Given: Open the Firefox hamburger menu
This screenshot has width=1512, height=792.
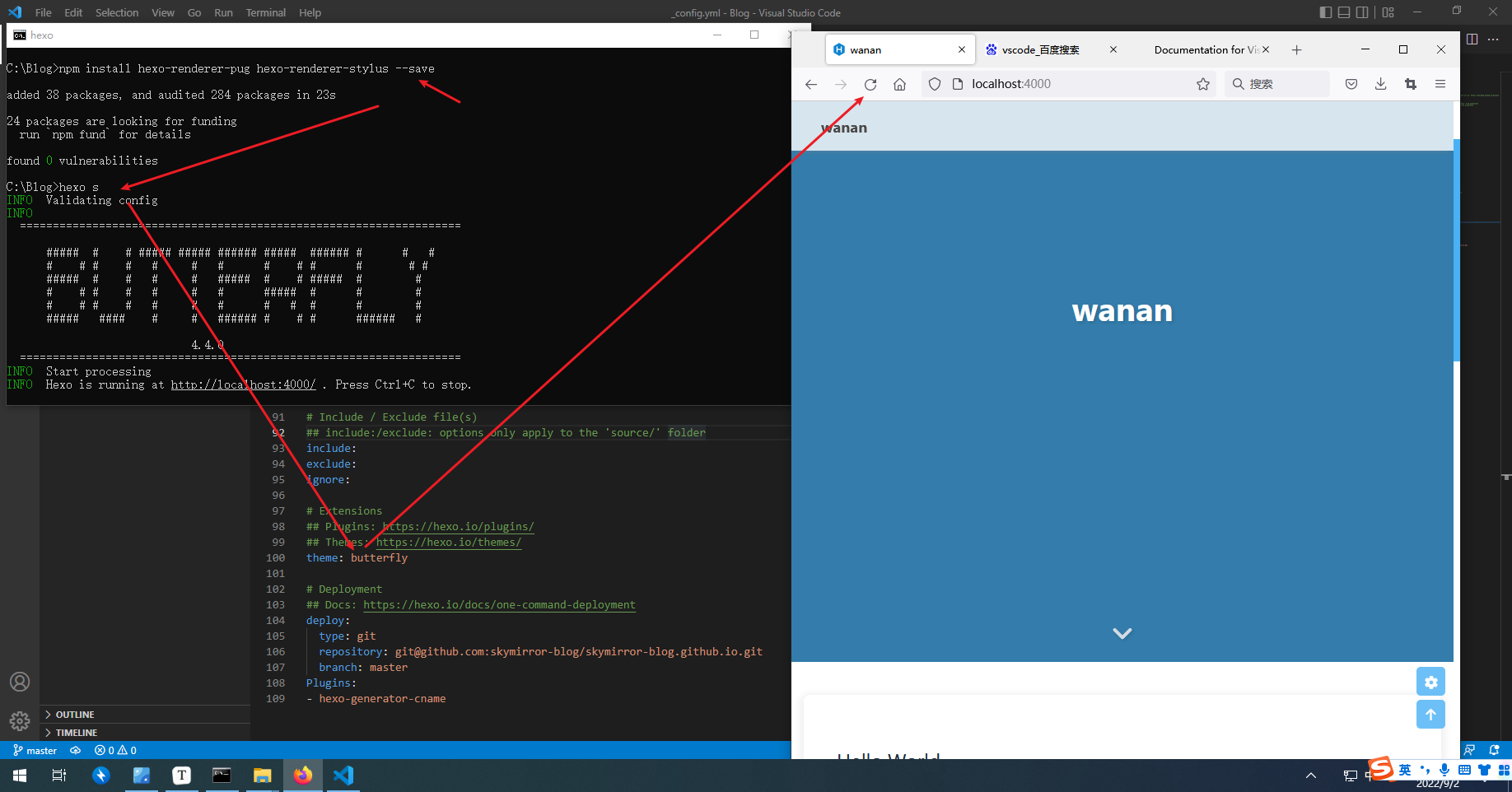Looking at the screenshot, I should pyautogui.click(x=1440, y=84).
